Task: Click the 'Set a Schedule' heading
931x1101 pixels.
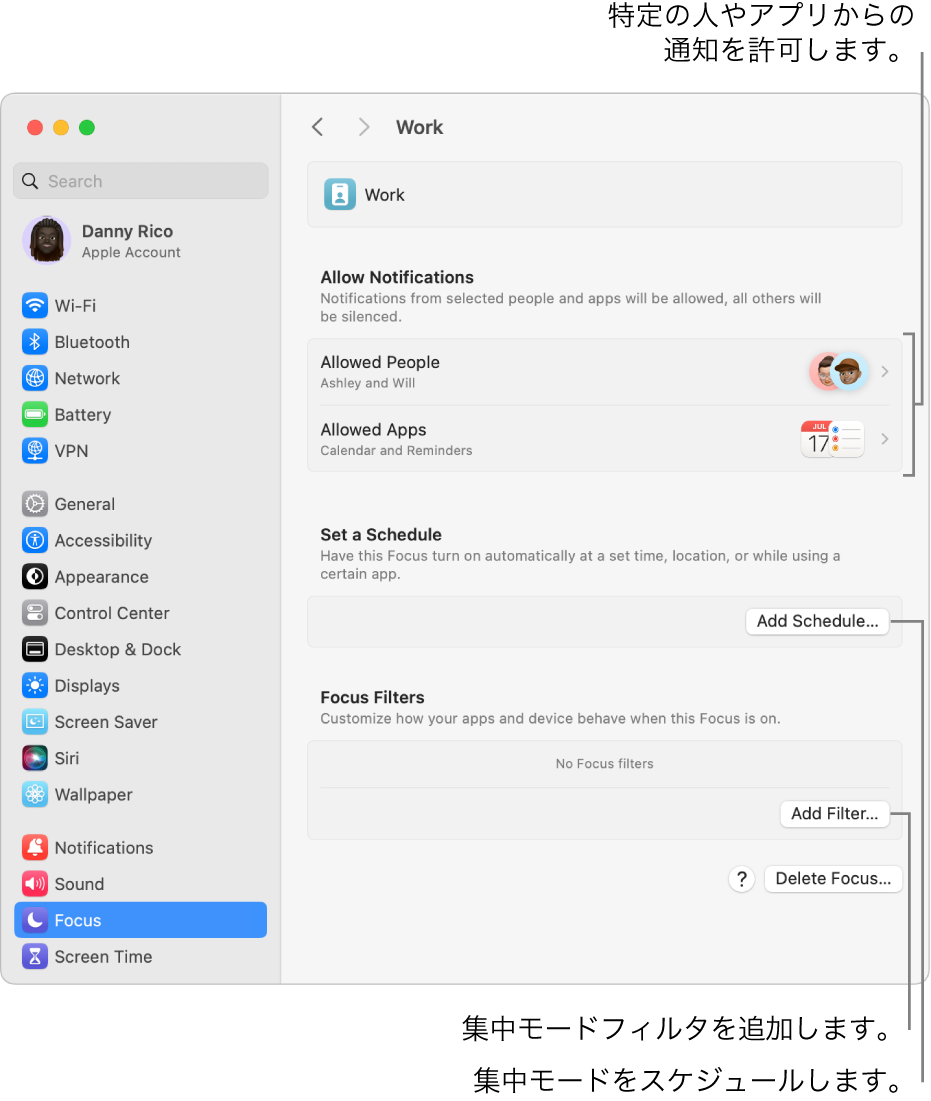Action: point(381,535)
